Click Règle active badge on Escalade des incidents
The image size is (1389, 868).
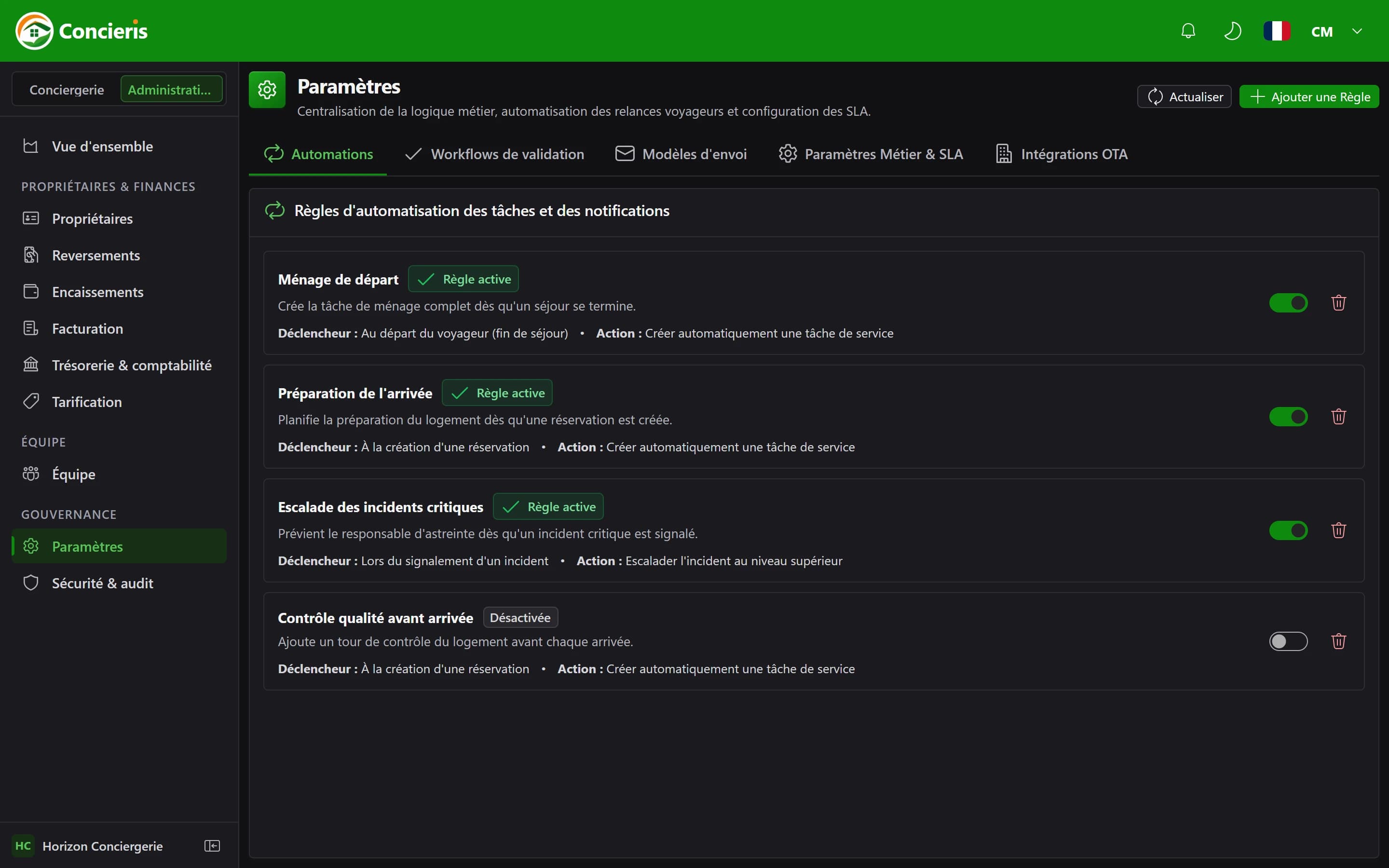point(548,507)
